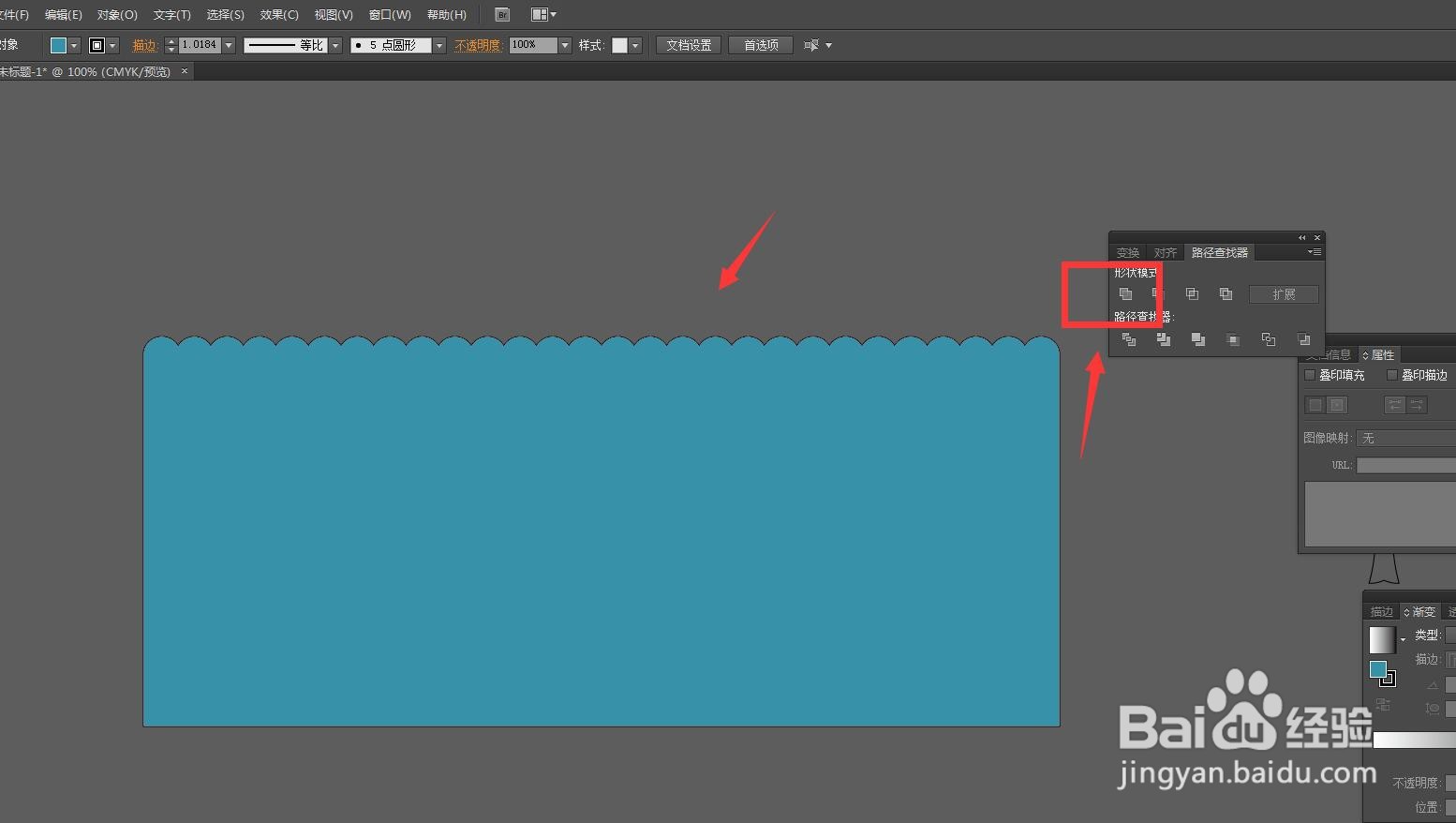Viewport: 1456px width, 823px height.
Task: Open the 窗口(W) menu
Action: (390, 15)
